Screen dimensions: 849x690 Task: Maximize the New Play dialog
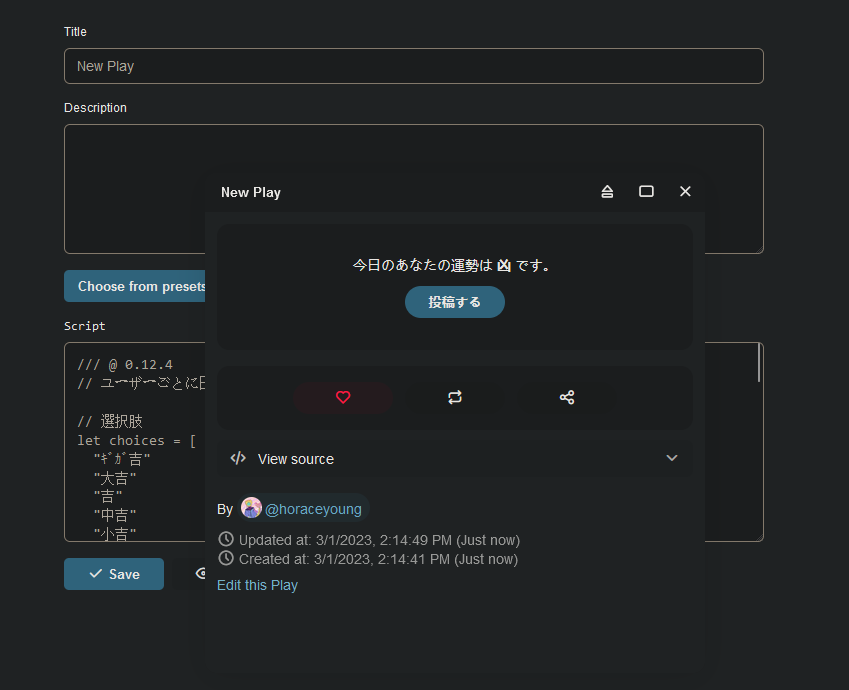click(646, 191)
